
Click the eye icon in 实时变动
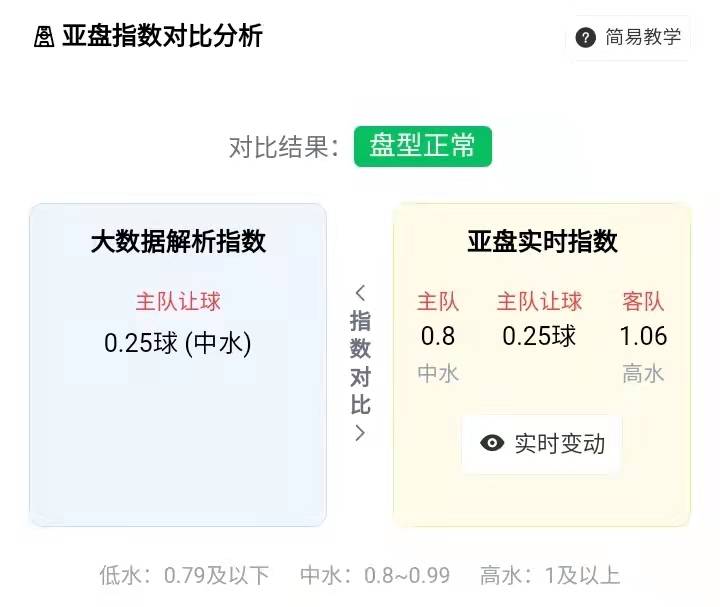tap(492, 443)
